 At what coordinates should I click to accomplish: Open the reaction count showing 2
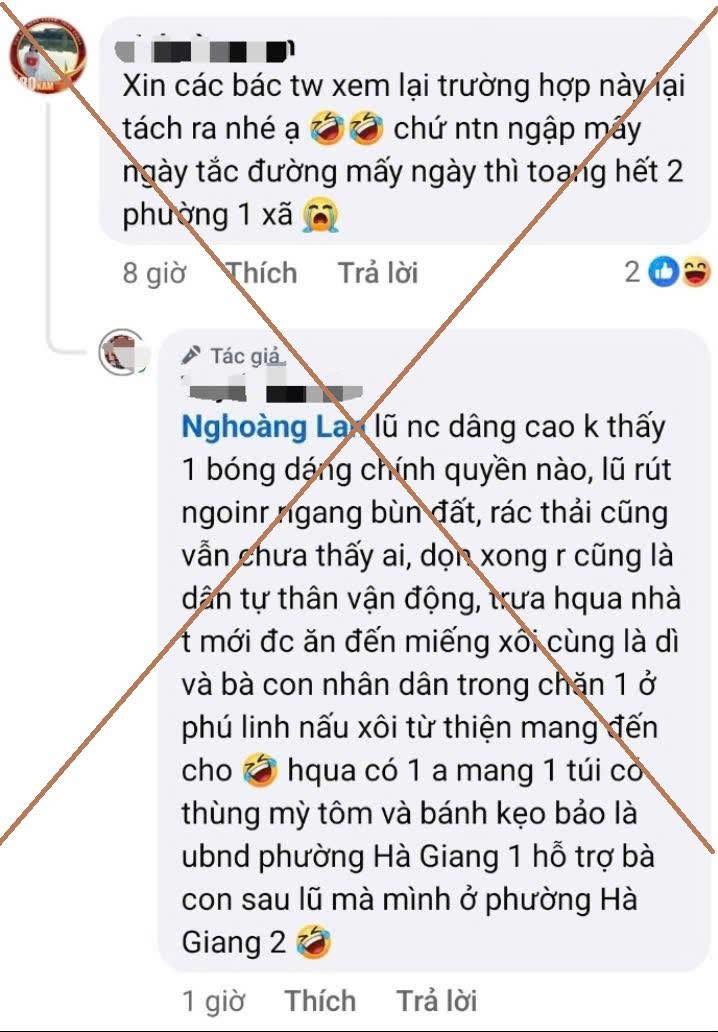[632, 272]
